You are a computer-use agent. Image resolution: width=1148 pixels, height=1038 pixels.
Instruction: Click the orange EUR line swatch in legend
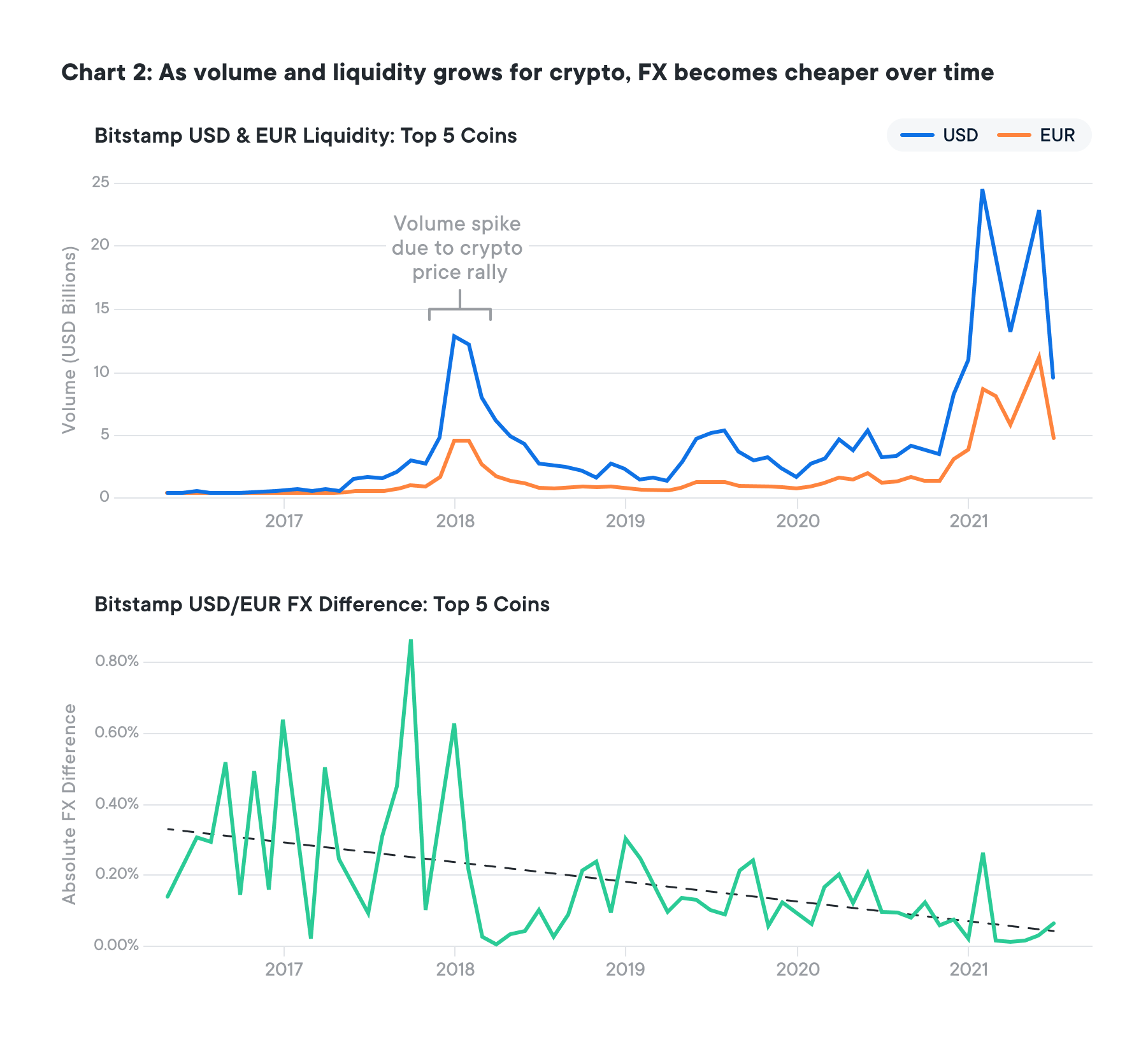(x=1014, y=135)
